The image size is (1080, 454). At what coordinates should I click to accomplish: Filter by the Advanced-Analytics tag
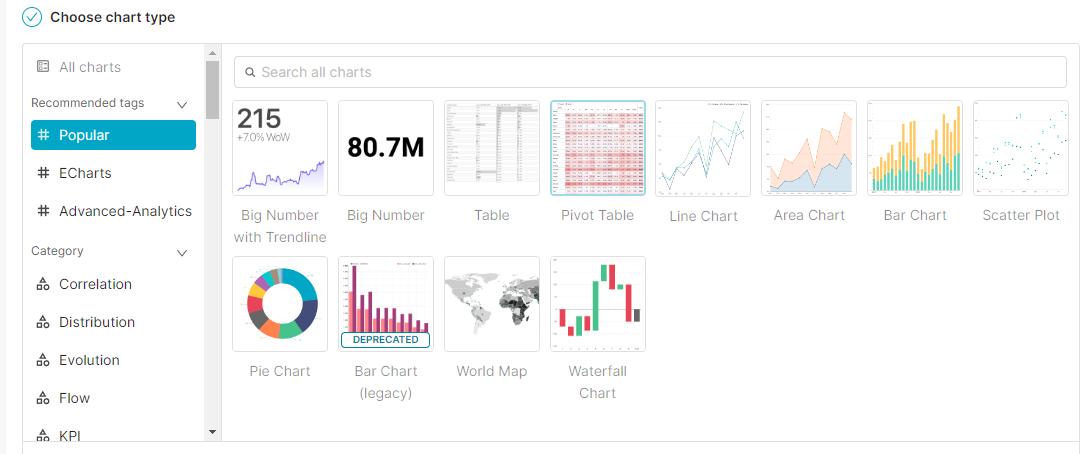[x=125, y=211]
